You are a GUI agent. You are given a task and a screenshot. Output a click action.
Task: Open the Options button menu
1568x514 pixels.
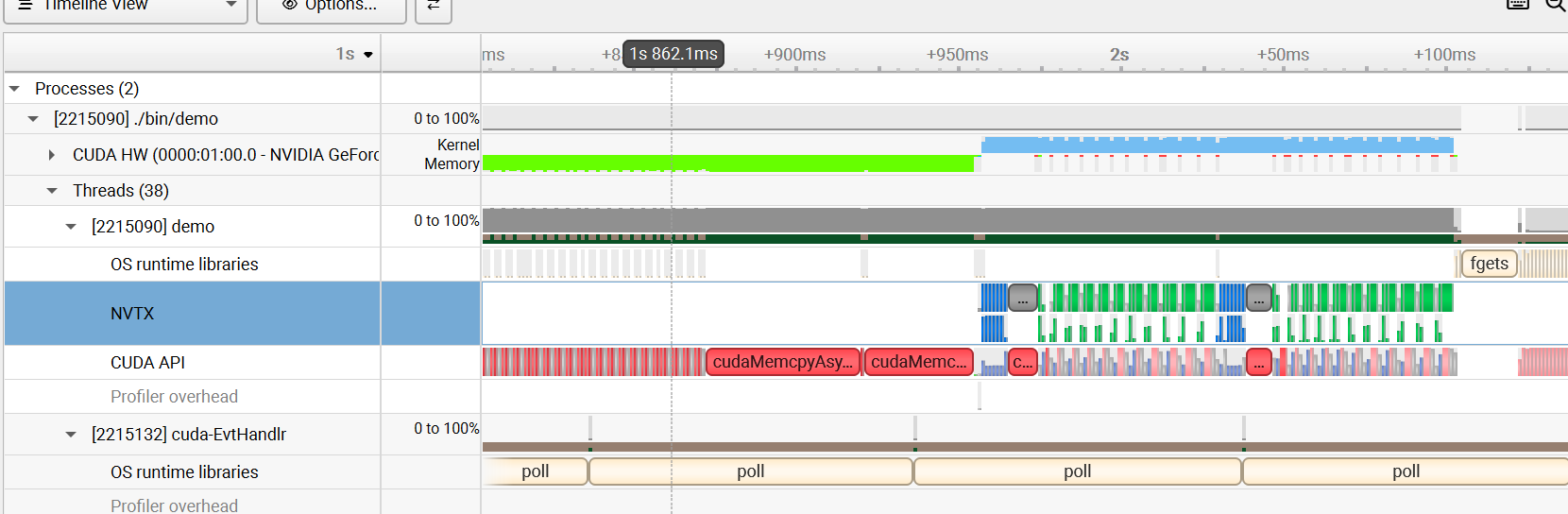(332, 6)
